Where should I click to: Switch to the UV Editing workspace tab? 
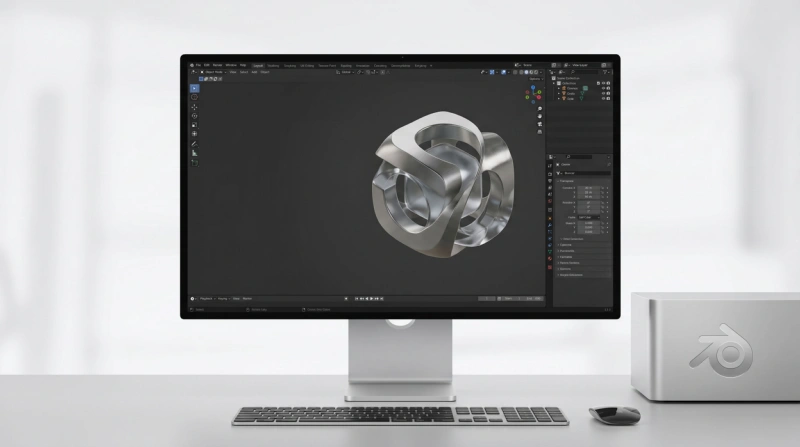(306, 66)
